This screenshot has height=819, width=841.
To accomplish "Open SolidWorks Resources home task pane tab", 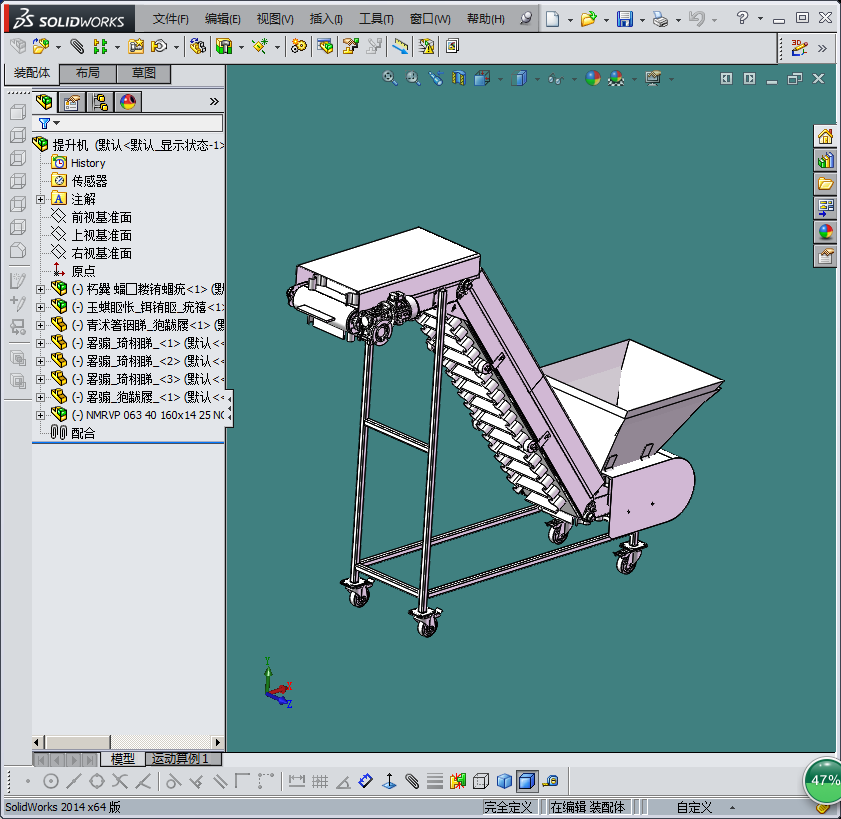I will pos(825,137).
